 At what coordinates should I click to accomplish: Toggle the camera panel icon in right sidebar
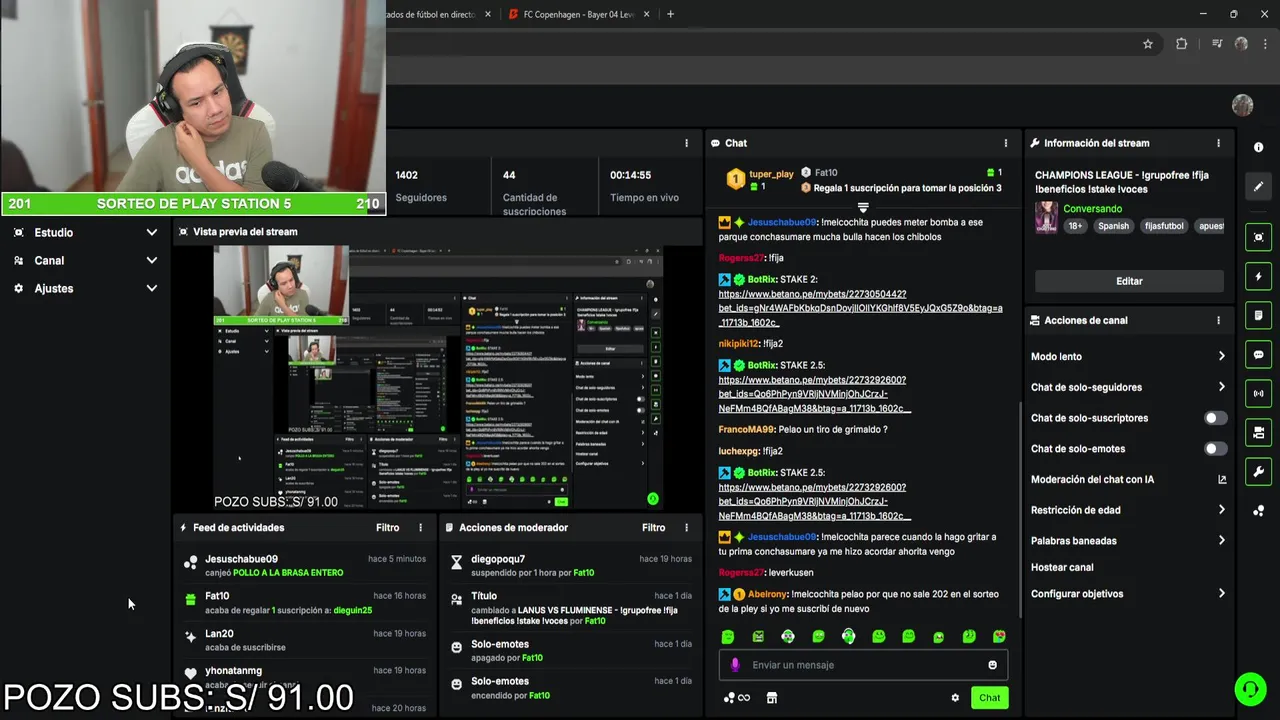point(1258,432)
